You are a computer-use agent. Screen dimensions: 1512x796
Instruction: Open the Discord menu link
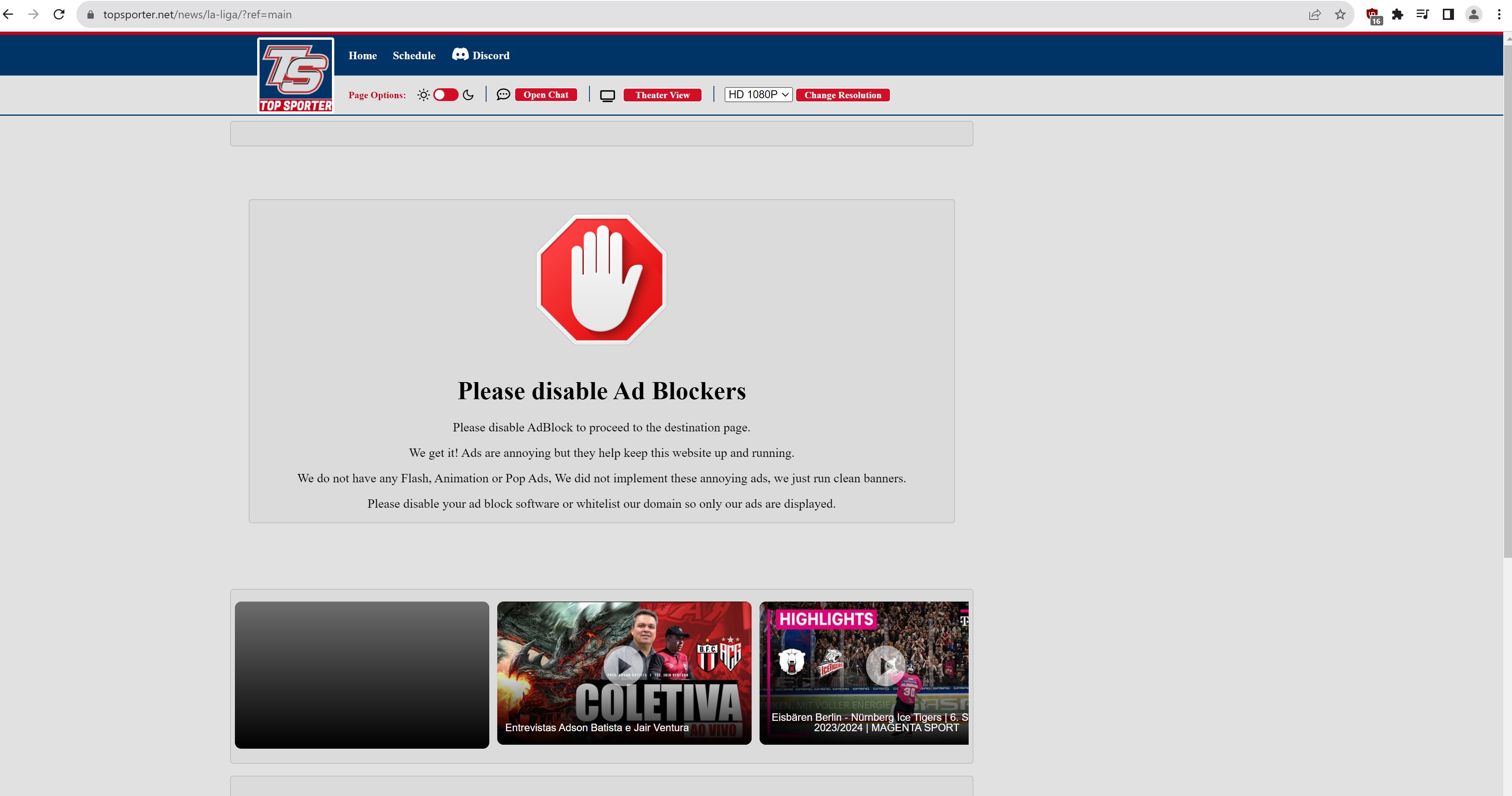[481, 55]
